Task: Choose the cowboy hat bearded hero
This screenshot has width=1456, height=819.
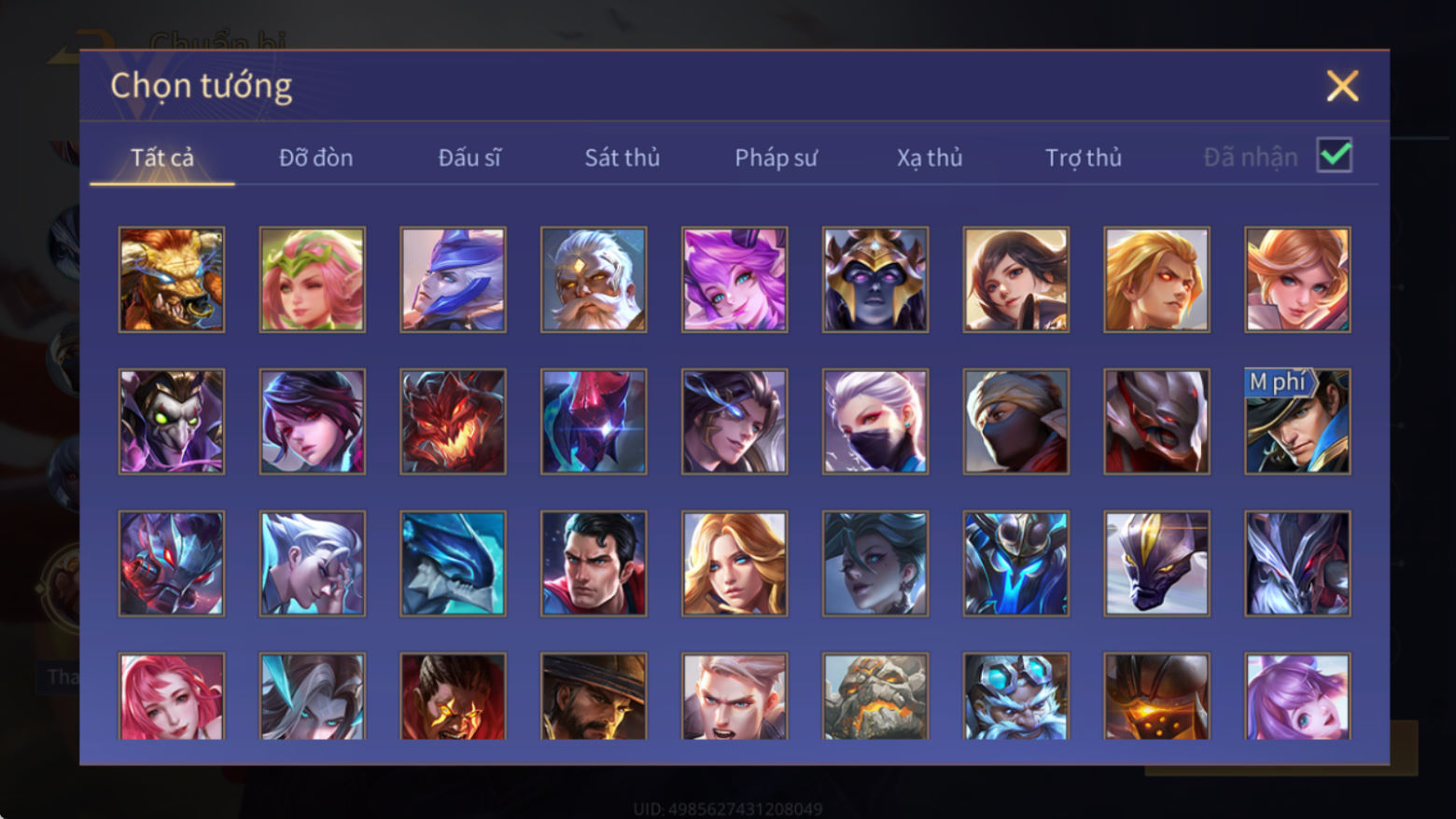Action: pos(594,697)
